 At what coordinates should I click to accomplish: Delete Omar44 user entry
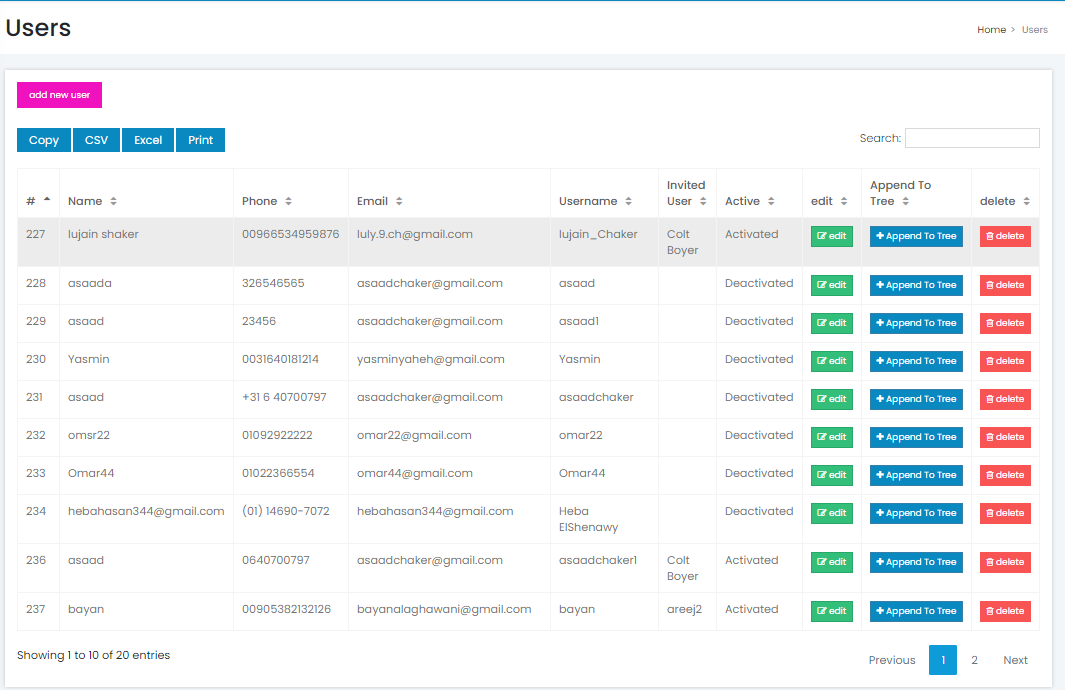(x=1005, y=475)
